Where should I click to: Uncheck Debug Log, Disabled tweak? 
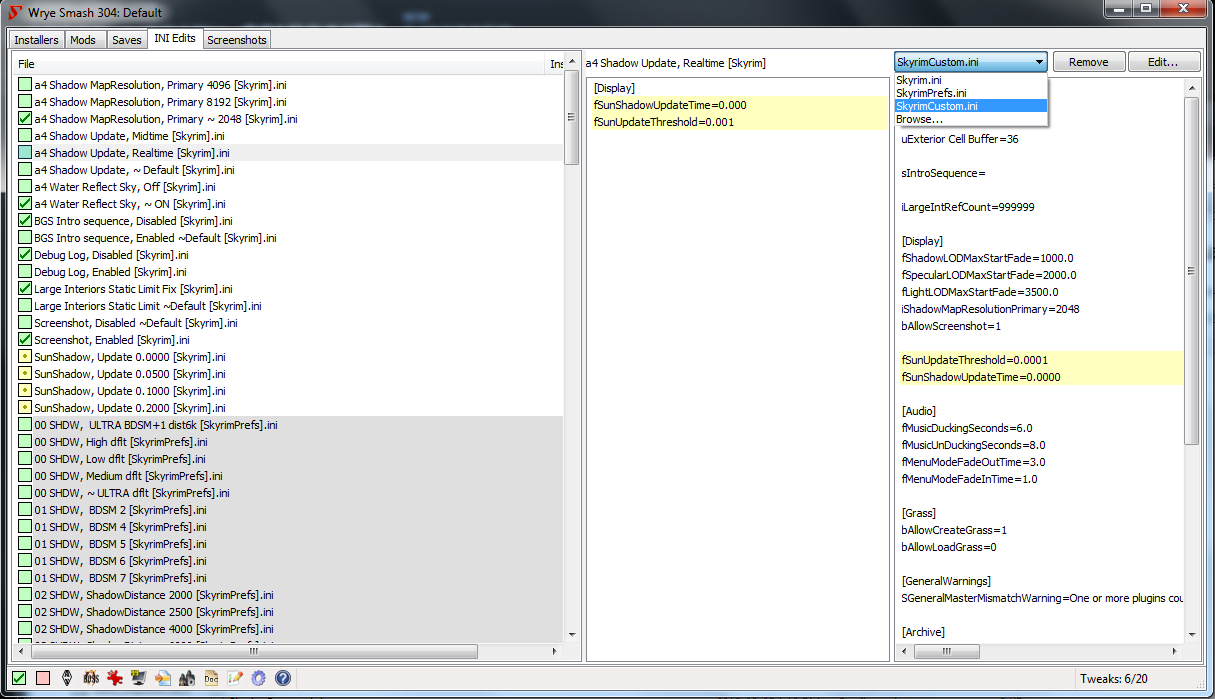pyautogui.click(x=25, y=255)
